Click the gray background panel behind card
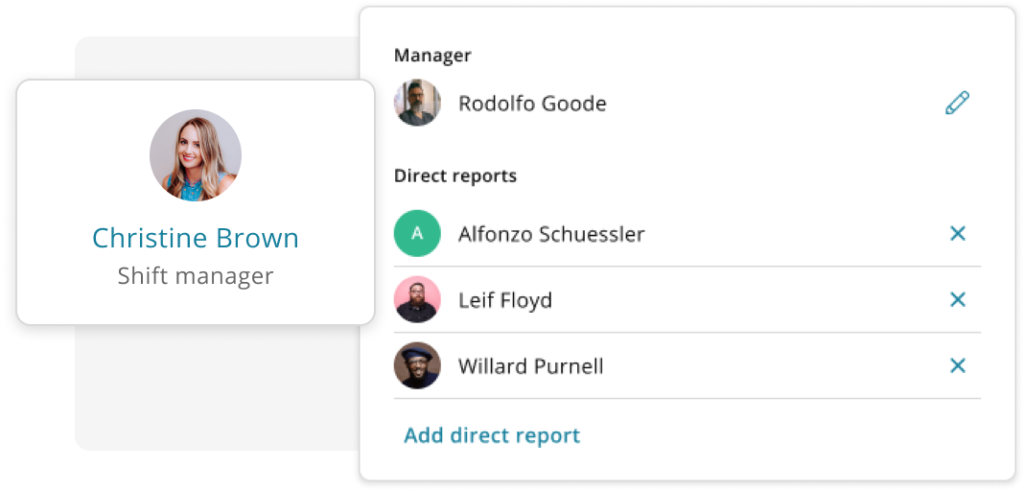This screenshot has width=1024, height=491. (x=216, y=388)
